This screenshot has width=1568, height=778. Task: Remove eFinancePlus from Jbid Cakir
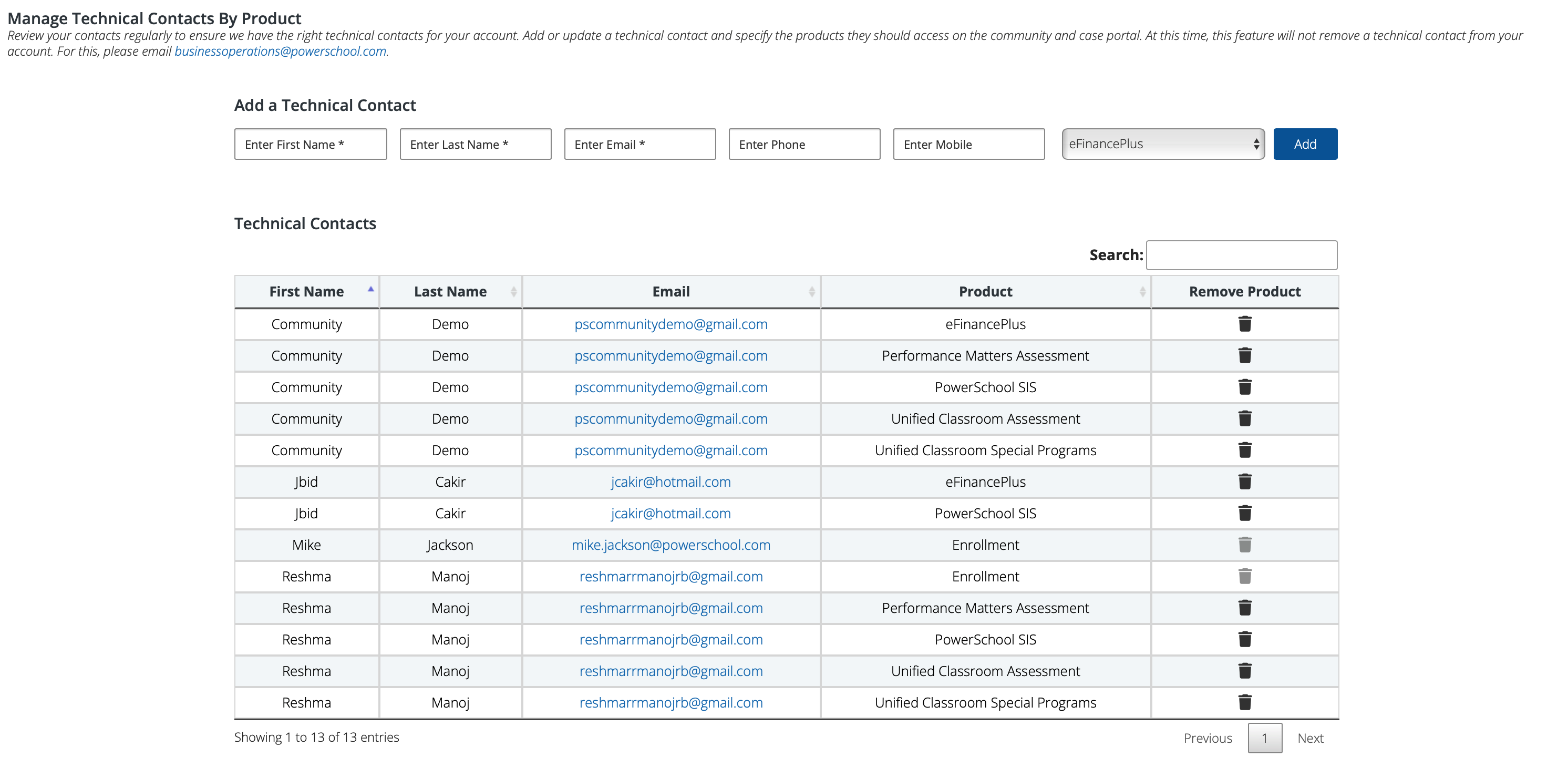(x=1244, y=482)
